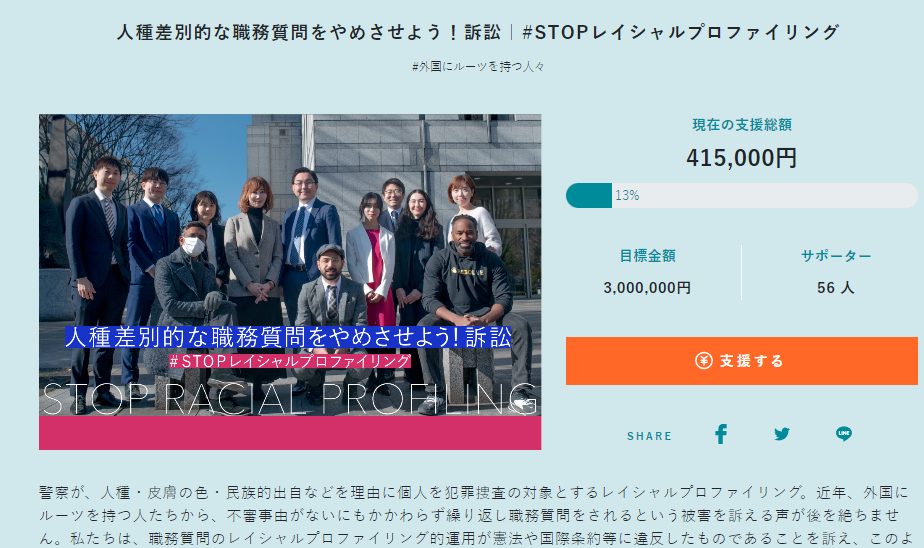Share the campaign on Facebook

click(721, 434)
